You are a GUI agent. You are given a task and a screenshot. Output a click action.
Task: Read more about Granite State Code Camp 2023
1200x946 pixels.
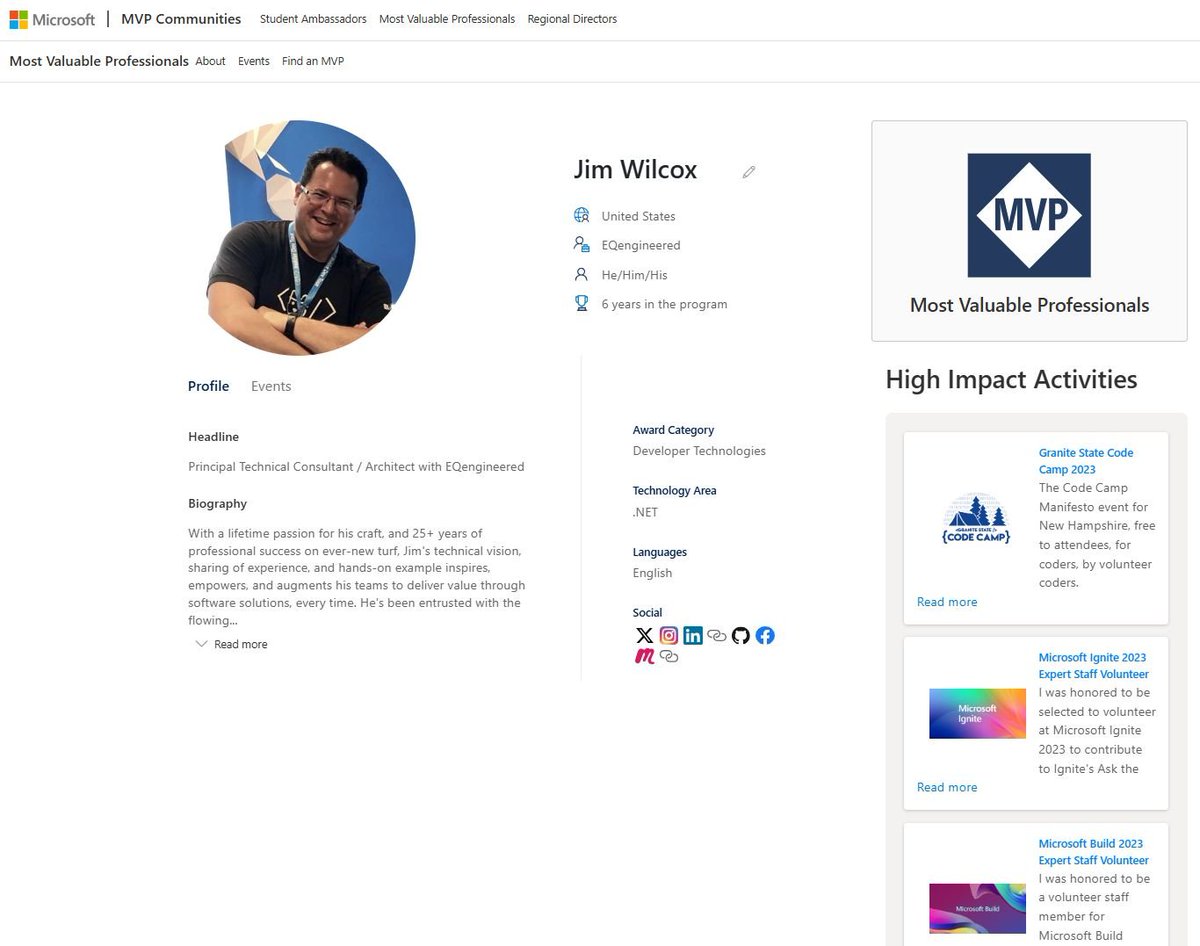pyautogui.click(x=946, y=601)
